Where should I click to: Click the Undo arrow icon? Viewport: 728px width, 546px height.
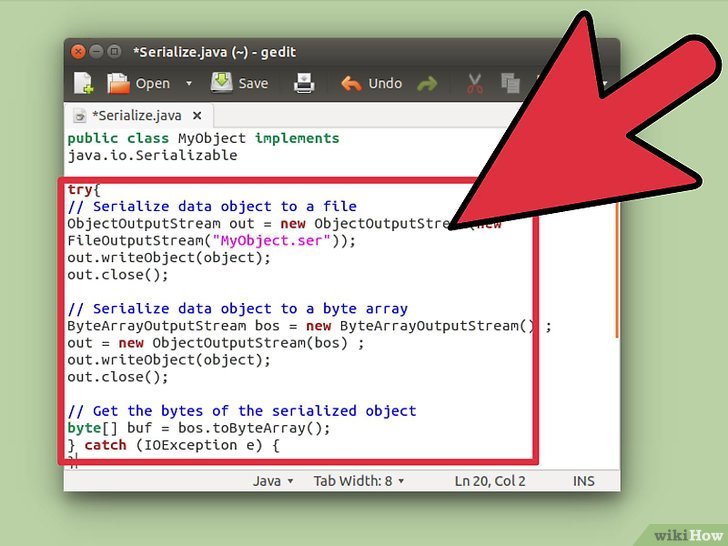(351, 84)
